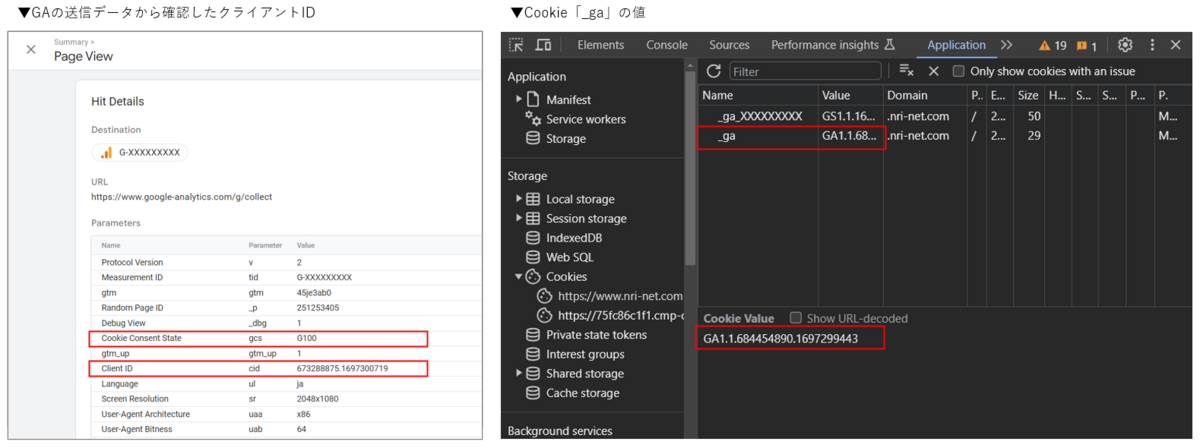This screenshot has width=1200, height=448.
Task: Open https://www.nri-net.com cookies entry
Action: click(x=620, y=296)
